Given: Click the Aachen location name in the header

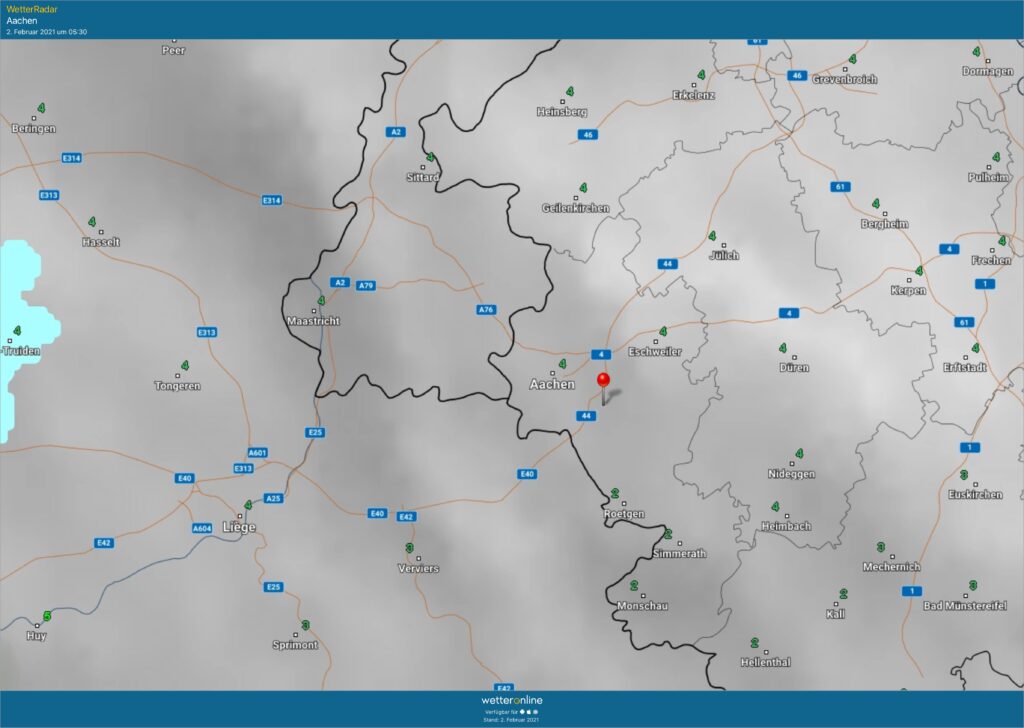Looking at the screenshot, I should [22, 20].
